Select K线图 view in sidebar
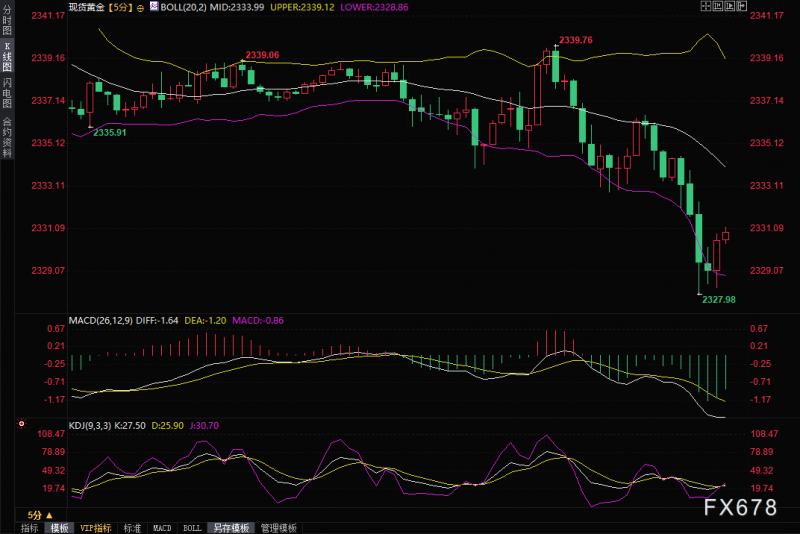Screen dimensions: 800x534 [x=7, y=57]
